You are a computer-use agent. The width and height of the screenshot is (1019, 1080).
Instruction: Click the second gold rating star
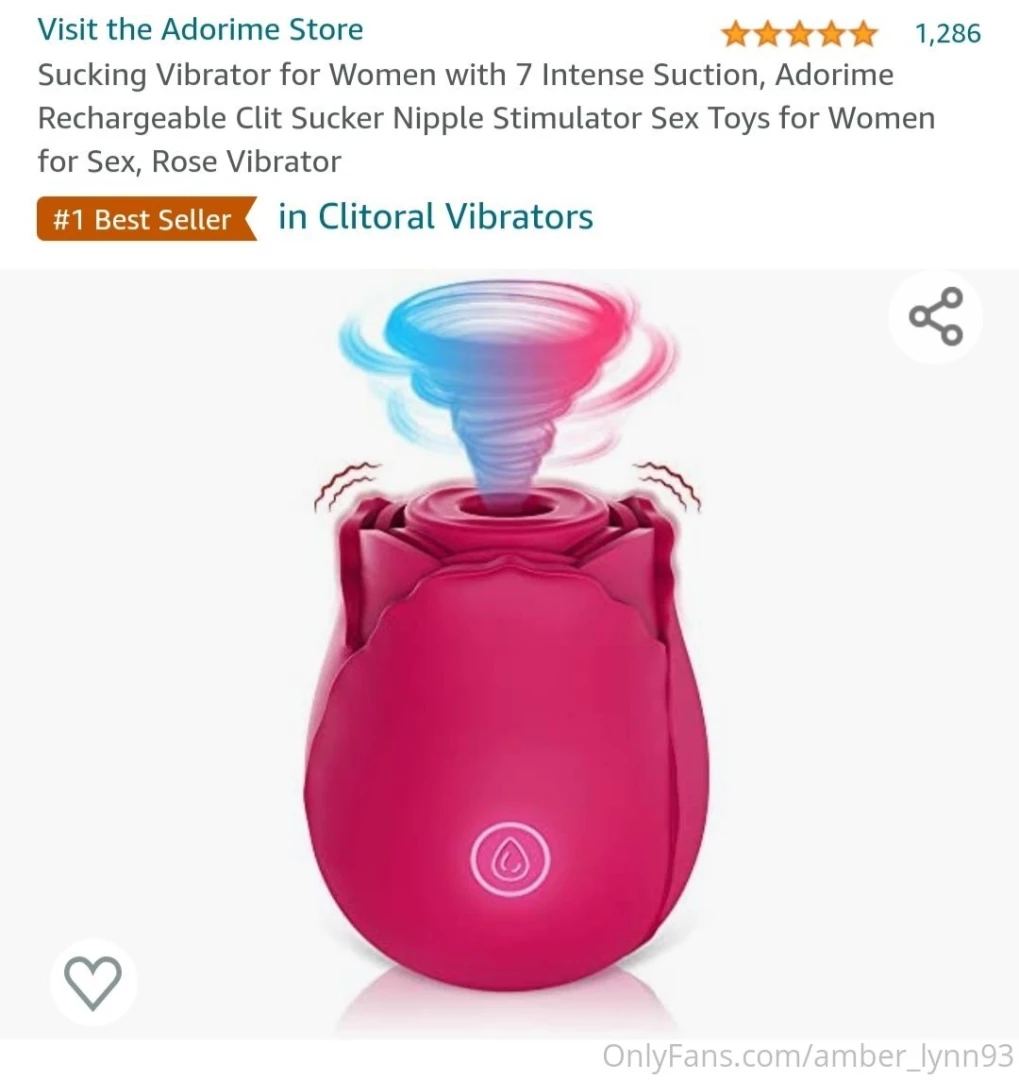click(x=768, y=34)
